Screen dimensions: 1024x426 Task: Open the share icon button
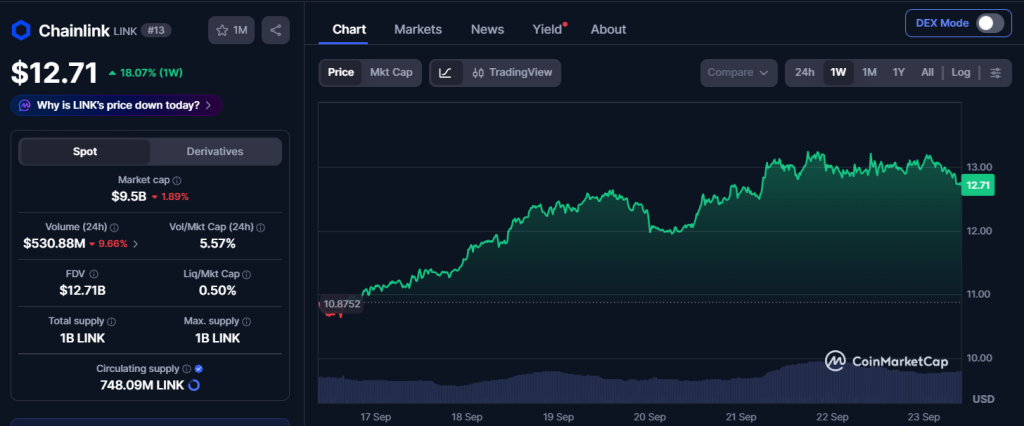tap(276, 30)
